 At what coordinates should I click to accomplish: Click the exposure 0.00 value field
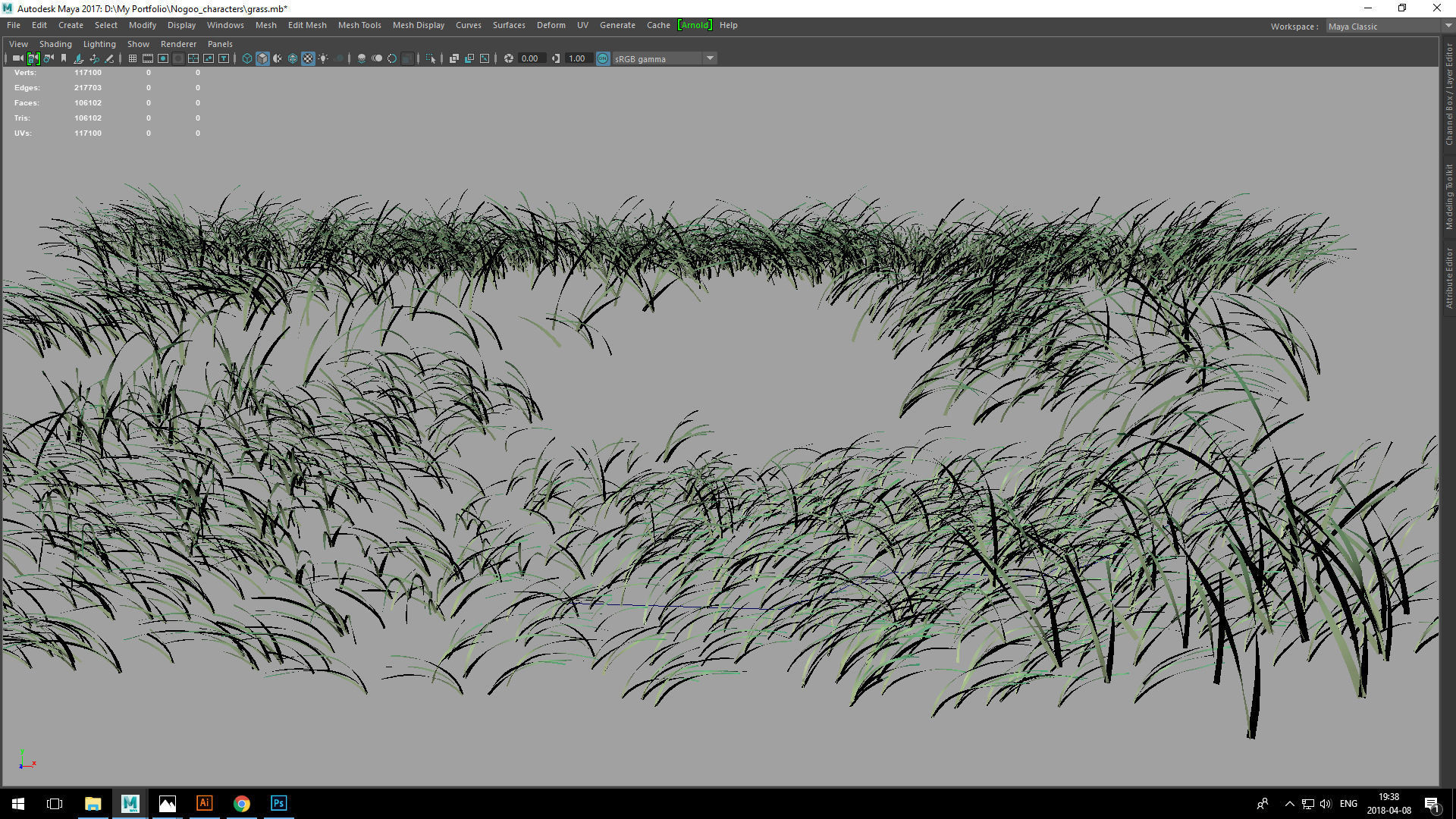coord(530,58)
